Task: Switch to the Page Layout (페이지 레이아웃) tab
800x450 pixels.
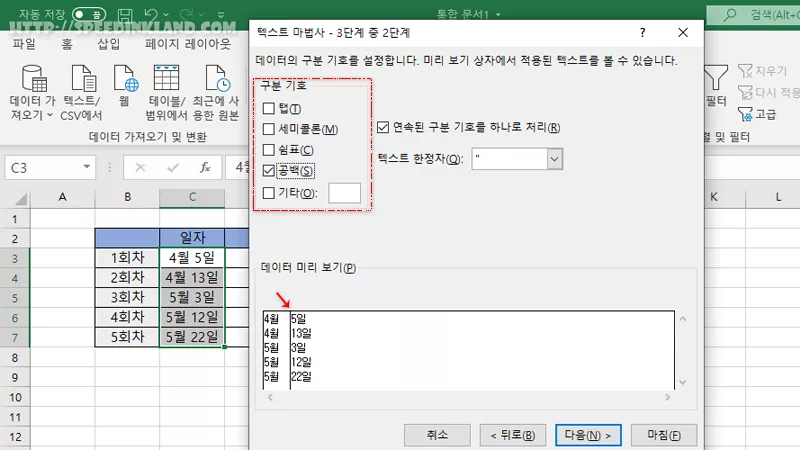Action: pyautogui.click(x=188, y=44)
